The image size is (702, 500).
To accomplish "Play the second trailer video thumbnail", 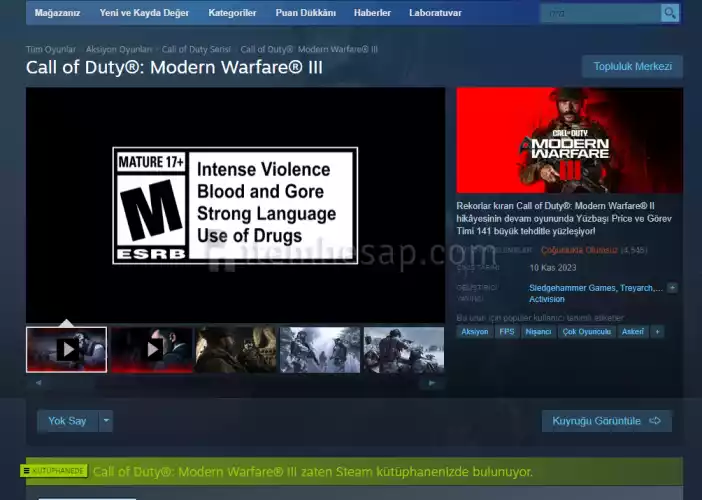I will pyautogui.click(x=151, y=350).
